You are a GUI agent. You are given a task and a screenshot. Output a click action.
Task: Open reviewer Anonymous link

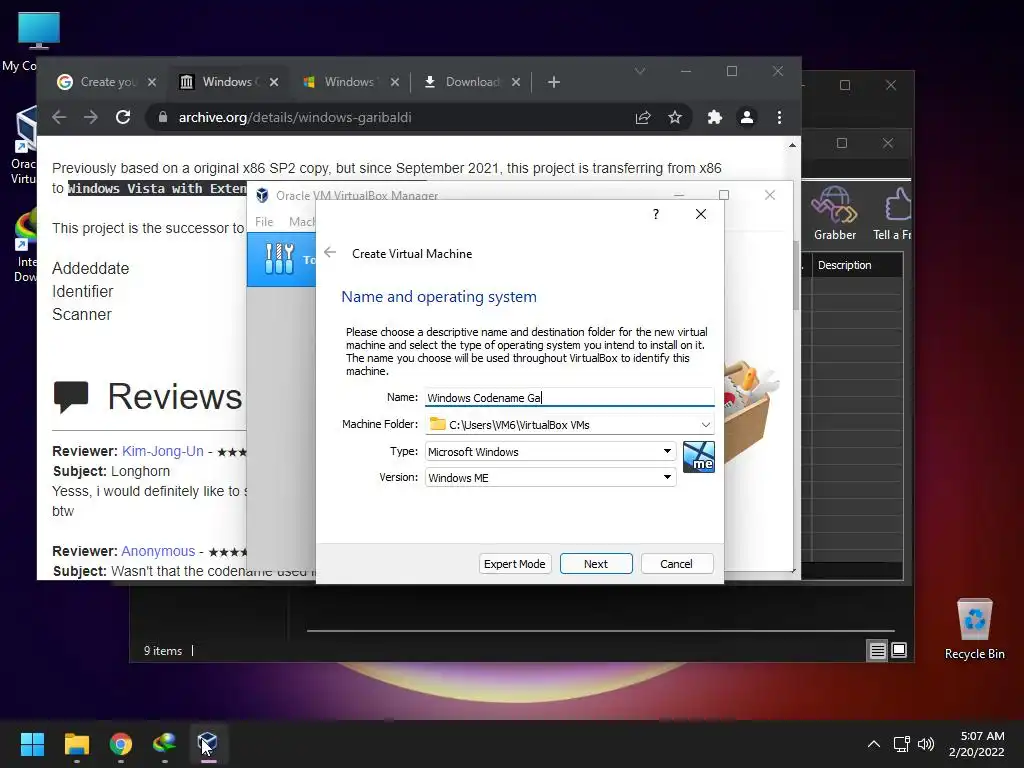(x=158, y=551)
